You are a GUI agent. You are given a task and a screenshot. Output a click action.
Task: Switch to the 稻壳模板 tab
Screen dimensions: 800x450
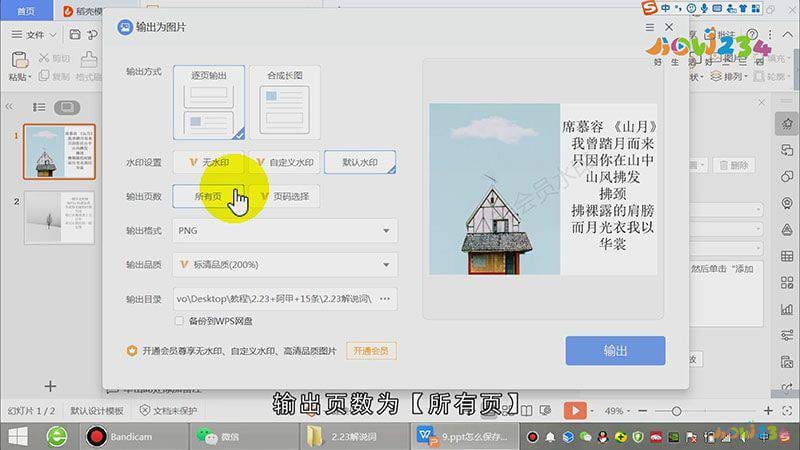pos(82,10)
